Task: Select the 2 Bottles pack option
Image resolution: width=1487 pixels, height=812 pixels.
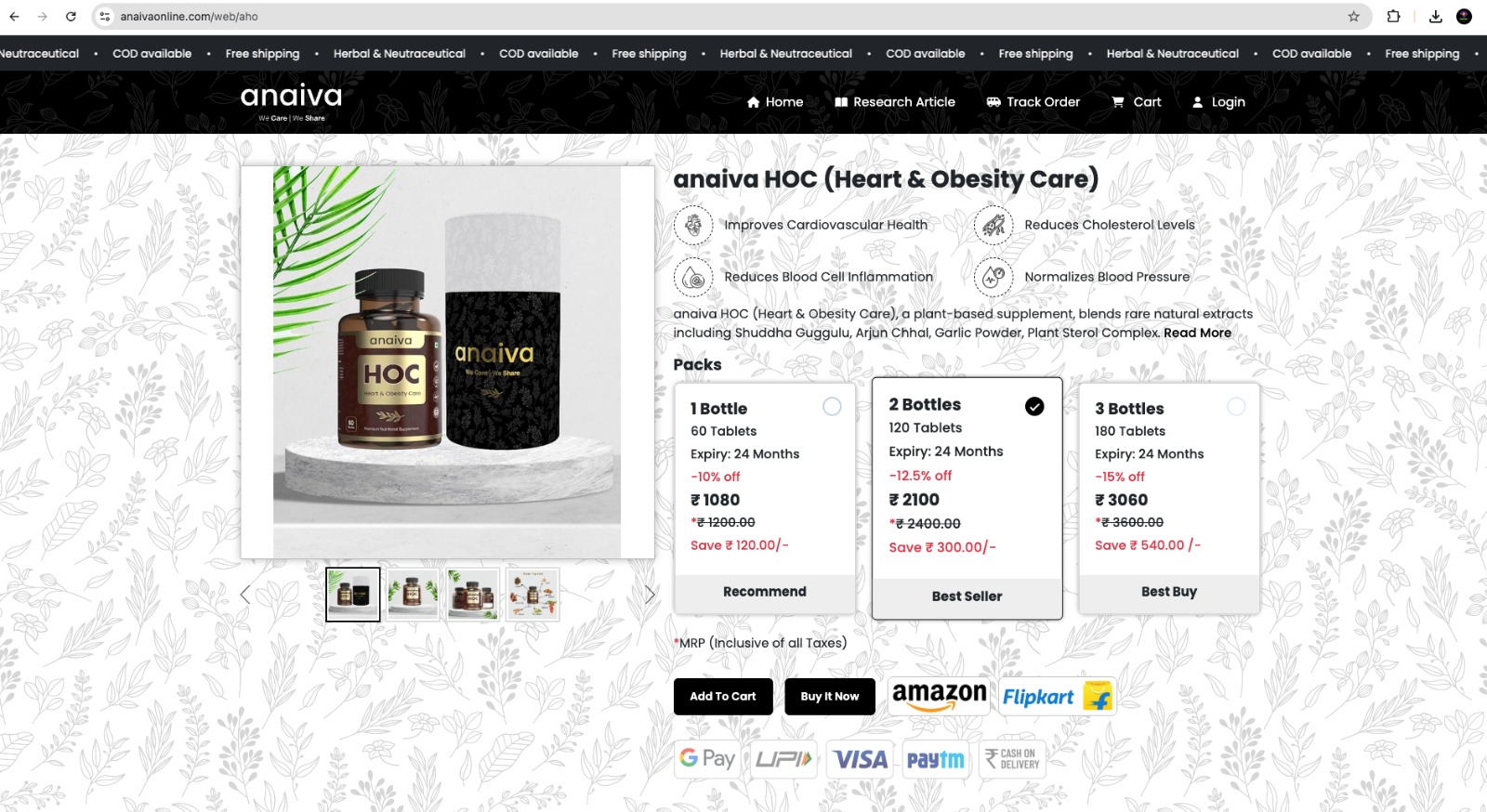Action: point(967,498)
